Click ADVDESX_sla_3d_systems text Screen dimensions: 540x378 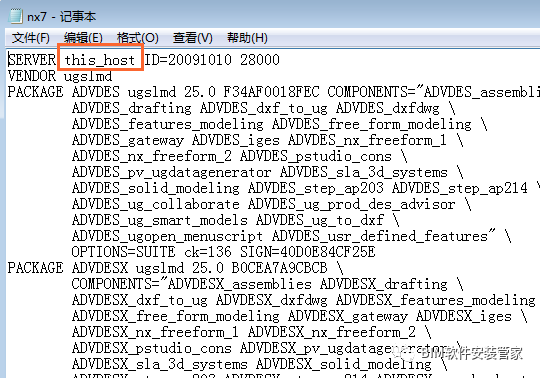[159, 364]
